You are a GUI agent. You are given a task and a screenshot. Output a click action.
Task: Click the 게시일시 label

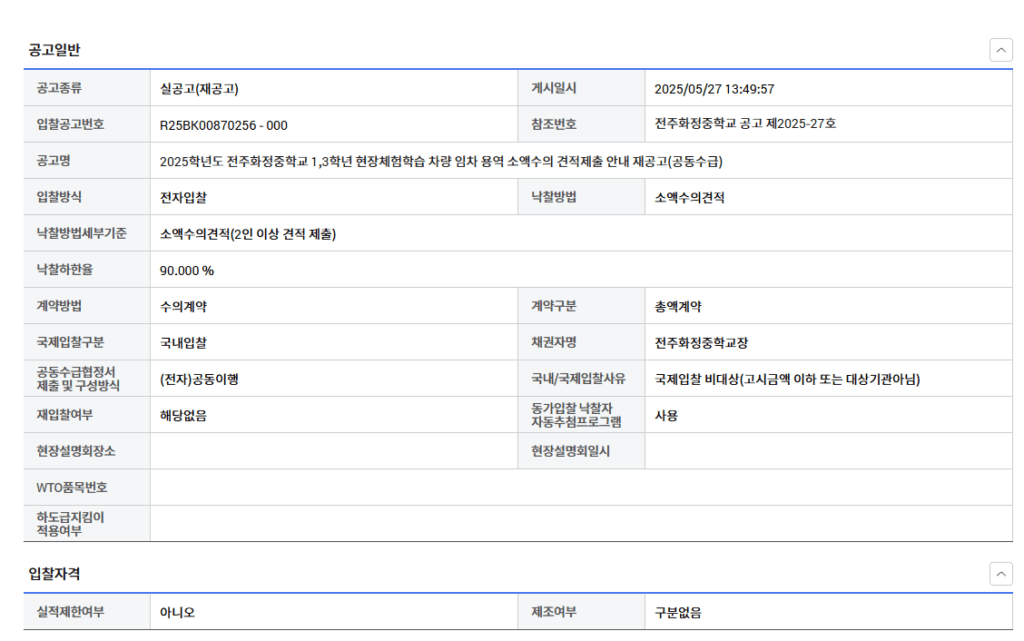pos(554,88)
